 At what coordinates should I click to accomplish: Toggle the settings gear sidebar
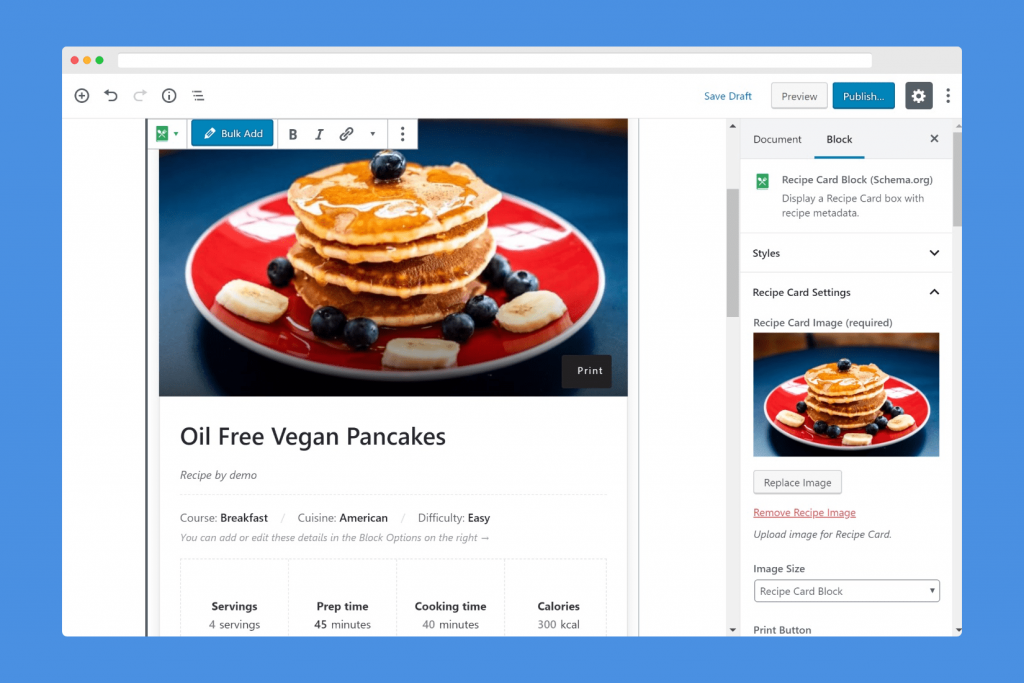coord(918,96)
